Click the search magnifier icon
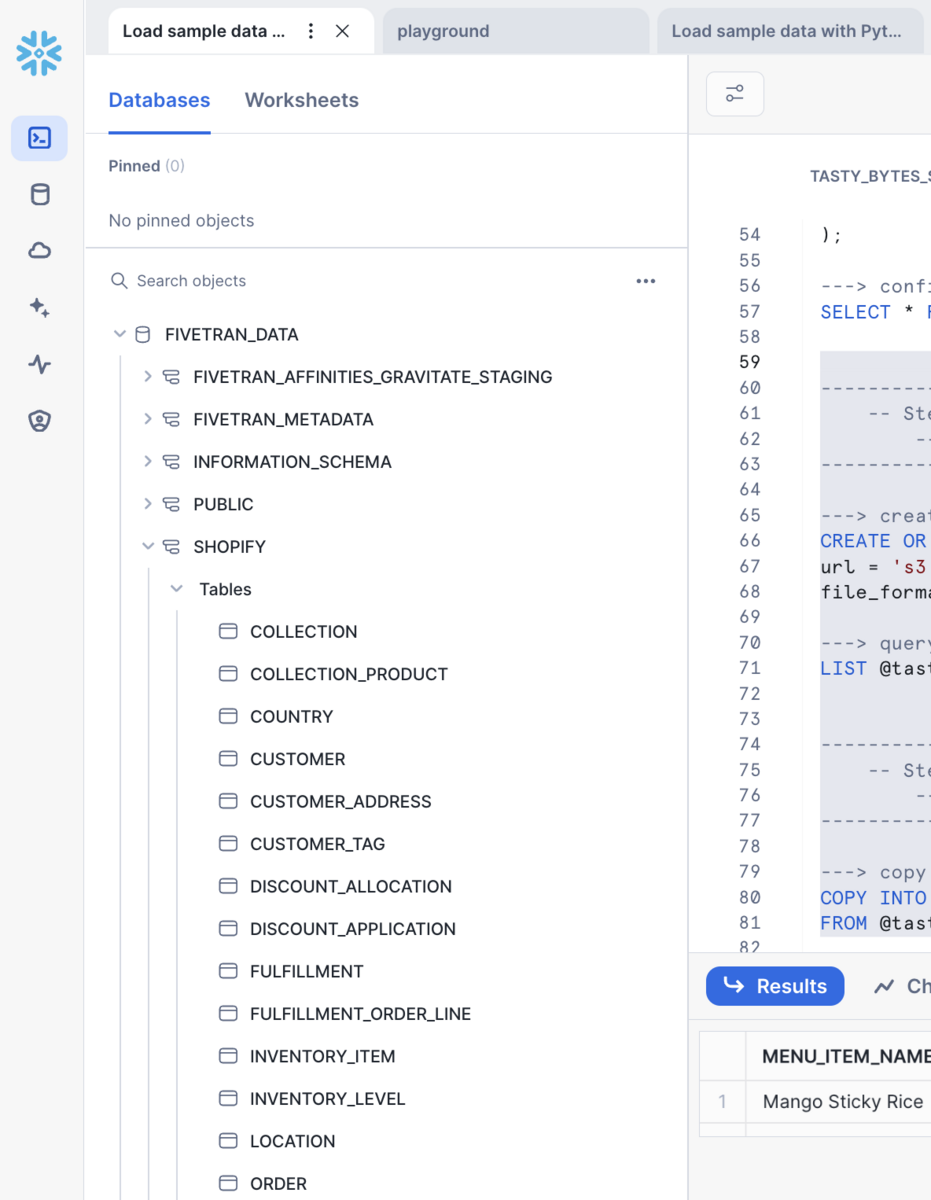 pos(119,281)
